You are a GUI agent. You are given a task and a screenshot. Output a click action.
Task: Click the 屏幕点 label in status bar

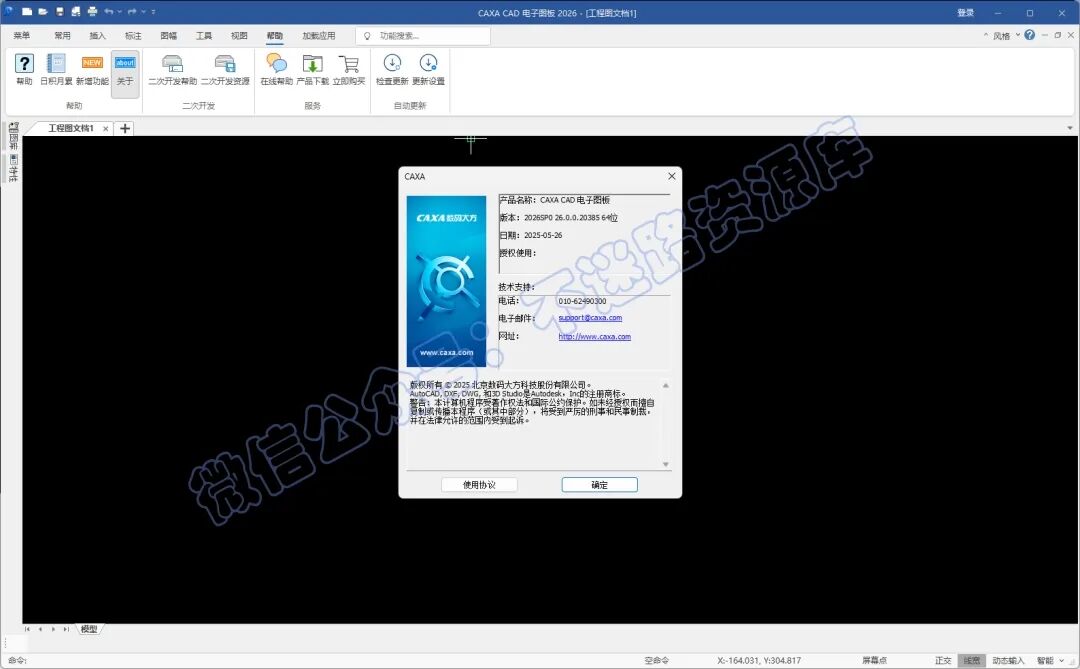tap(875, 660)
